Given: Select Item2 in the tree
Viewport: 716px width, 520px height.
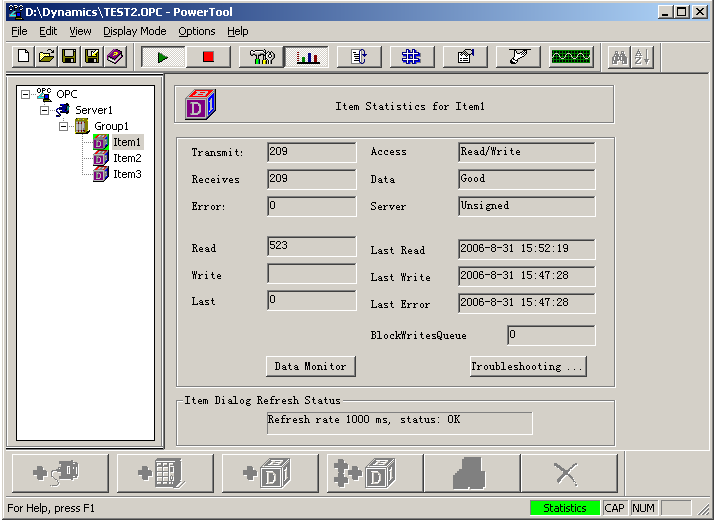Looking at the screenshot, I should pos(127,158).
